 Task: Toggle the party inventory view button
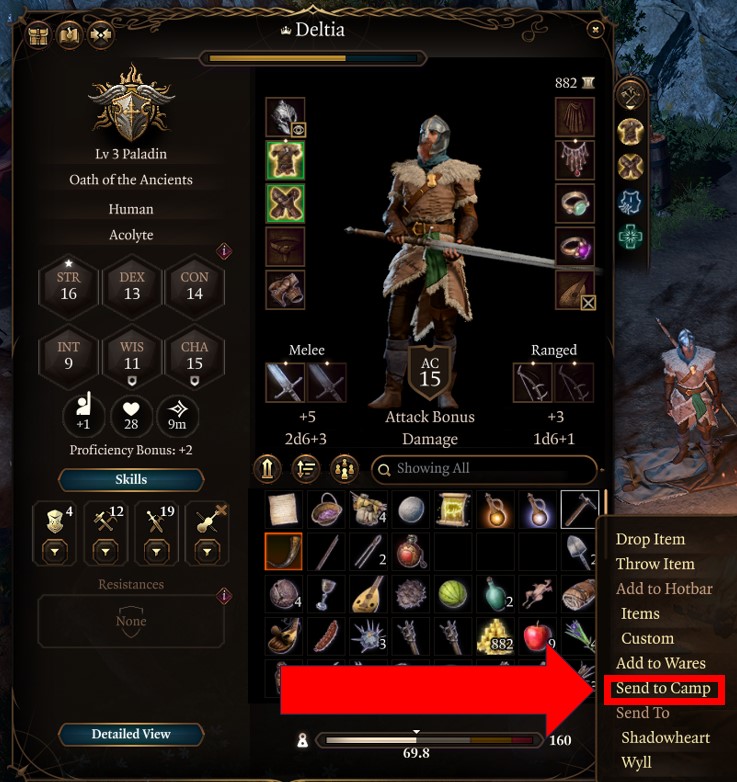[344, 469]
